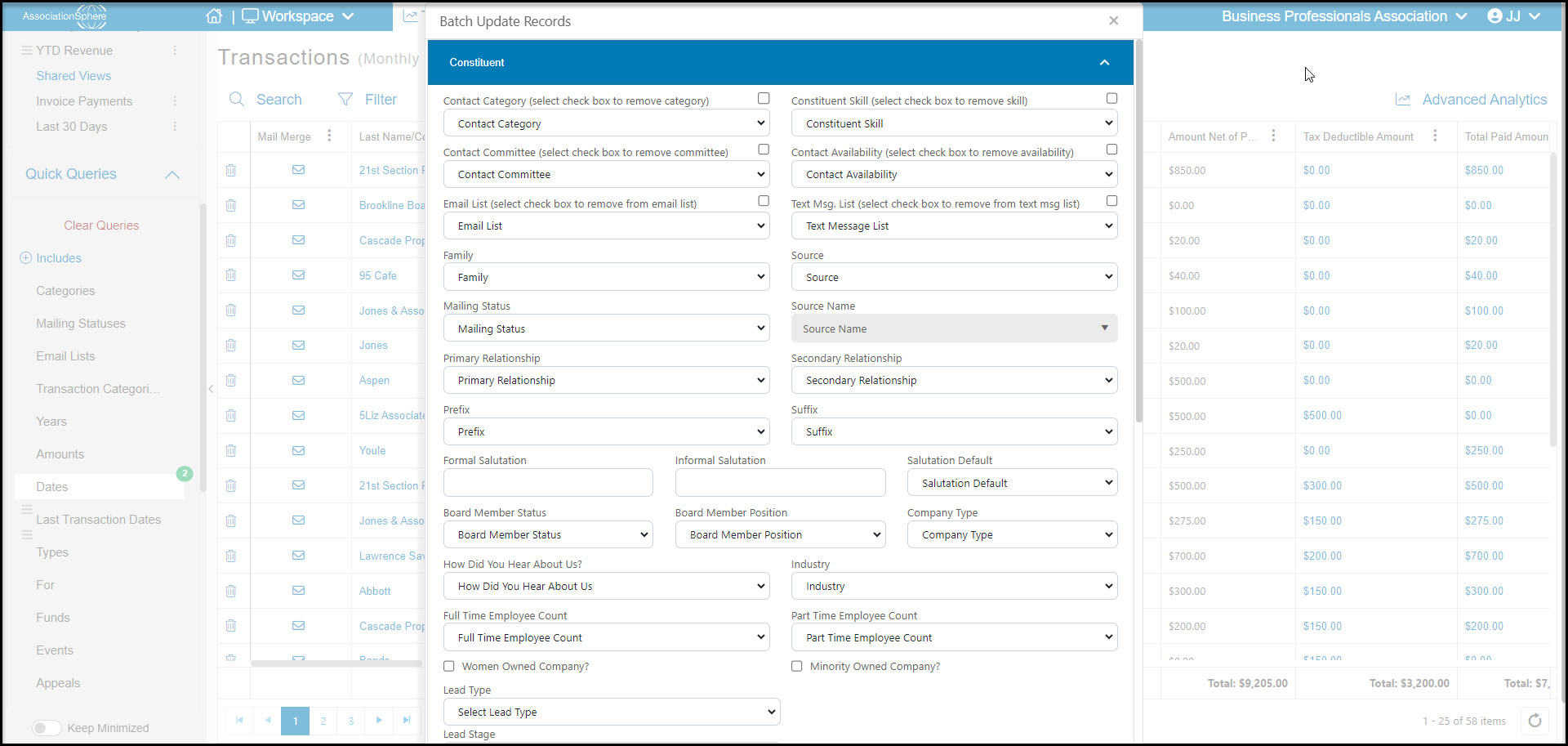Open the Mailing Status dropdown

[x=607, y=328]
